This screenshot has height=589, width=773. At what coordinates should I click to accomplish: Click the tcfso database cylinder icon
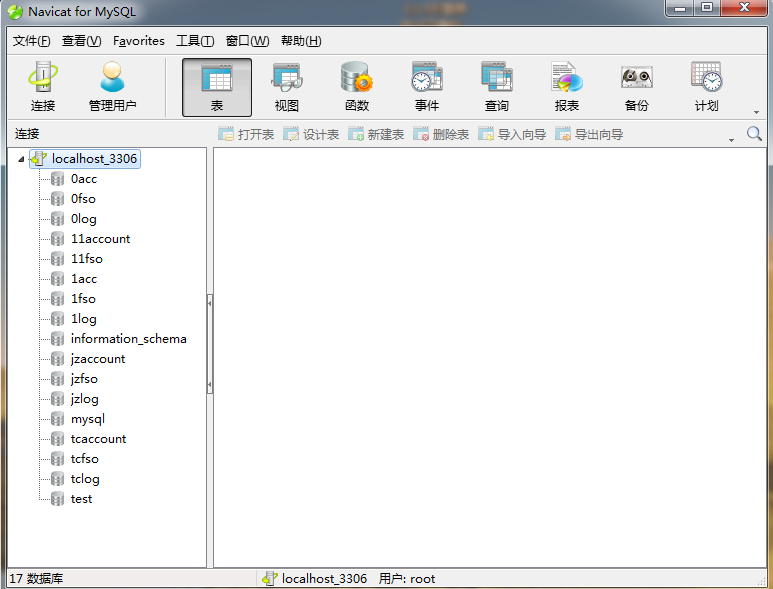[58, 459]
